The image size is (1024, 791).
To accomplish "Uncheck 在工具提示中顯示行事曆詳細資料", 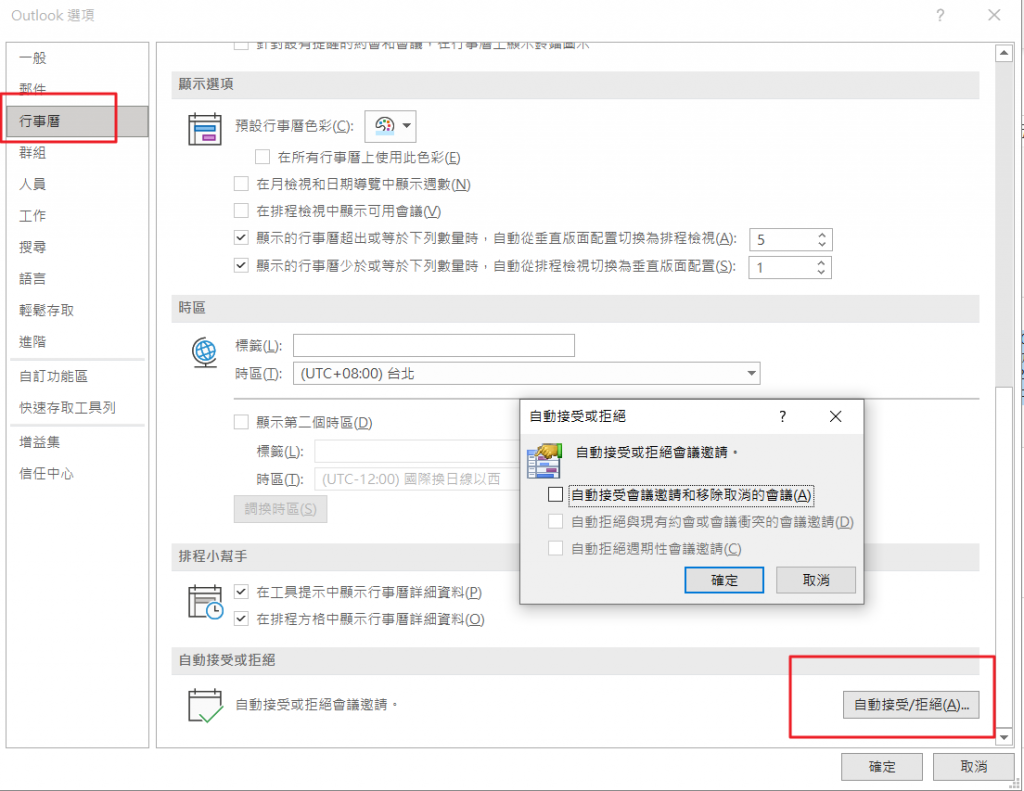I will click(x=241, y=592).
